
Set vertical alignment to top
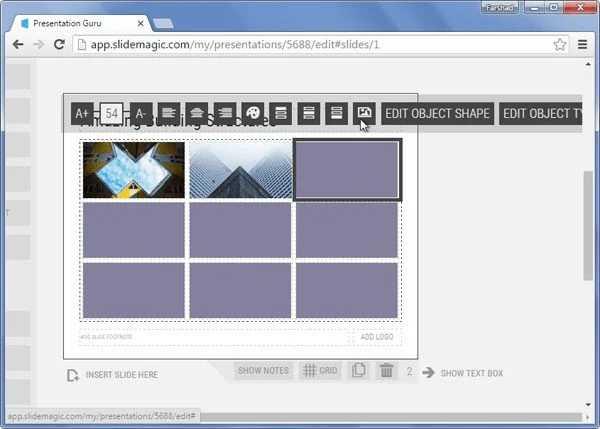tap(281, 113)
